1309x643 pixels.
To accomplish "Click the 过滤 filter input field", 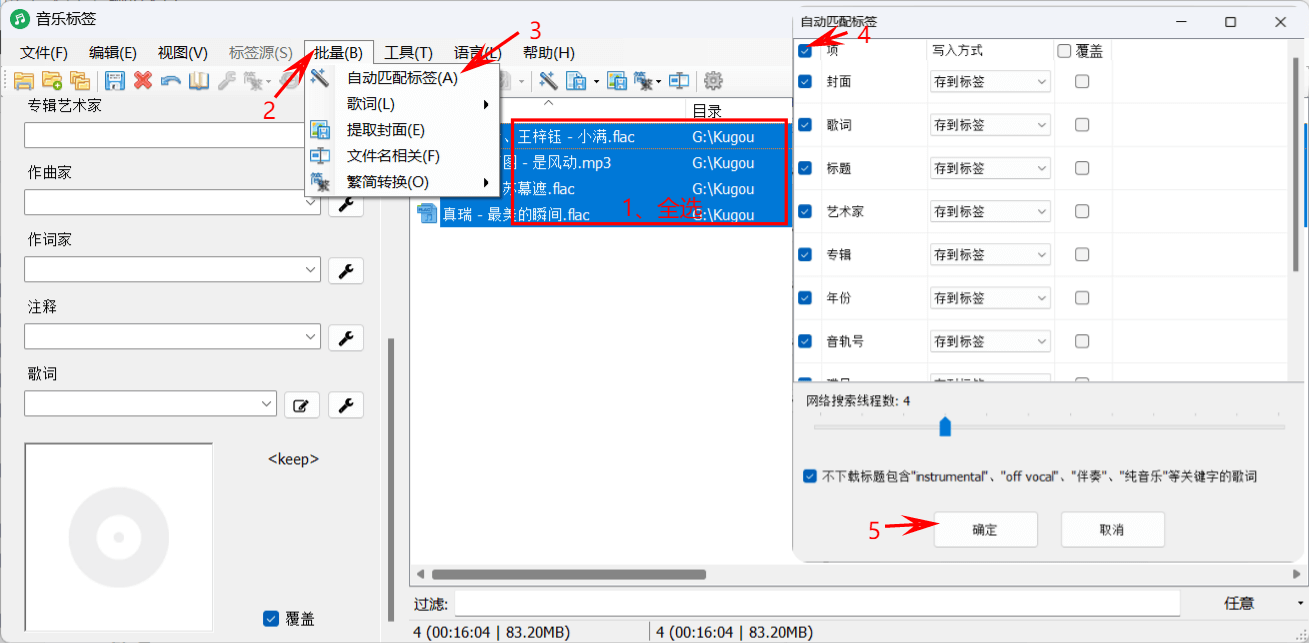I will (x=817, y=604).
